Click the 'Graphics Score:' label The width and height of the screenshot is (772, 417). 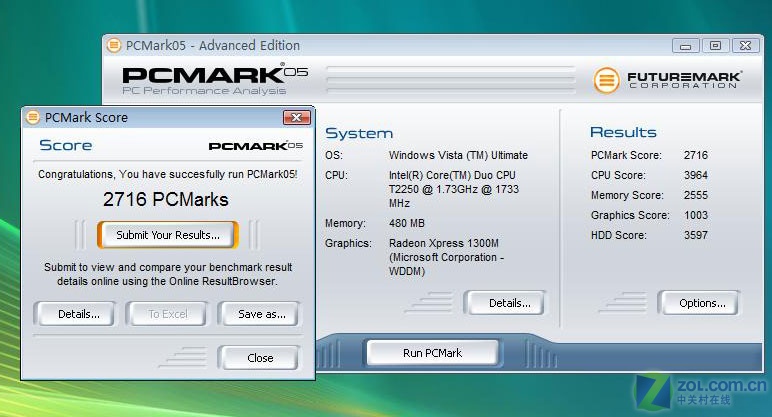click(630, 215)
